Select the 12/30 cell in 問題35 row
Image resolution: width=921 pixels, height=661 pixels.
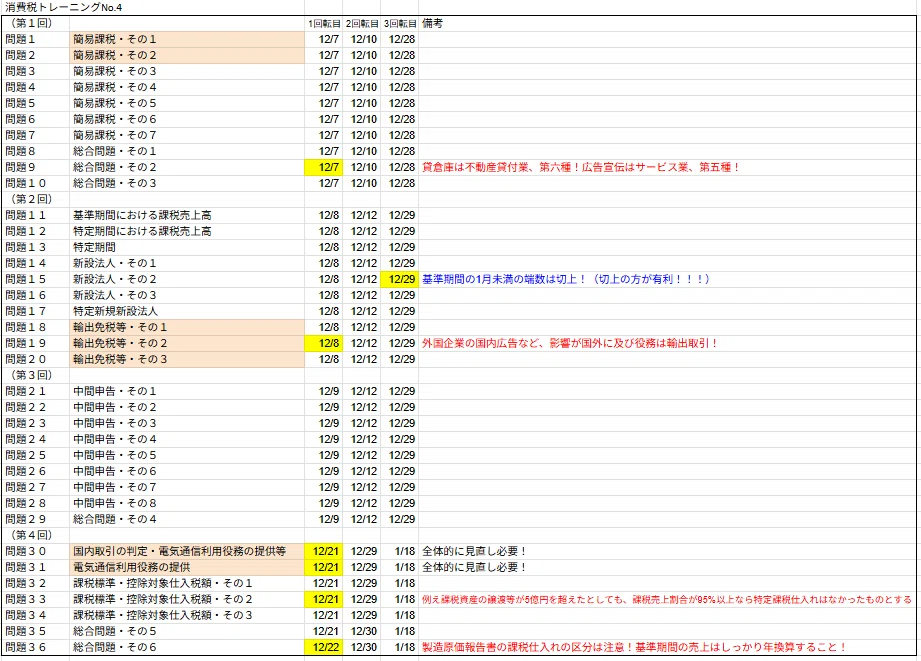tap(362, 631)
